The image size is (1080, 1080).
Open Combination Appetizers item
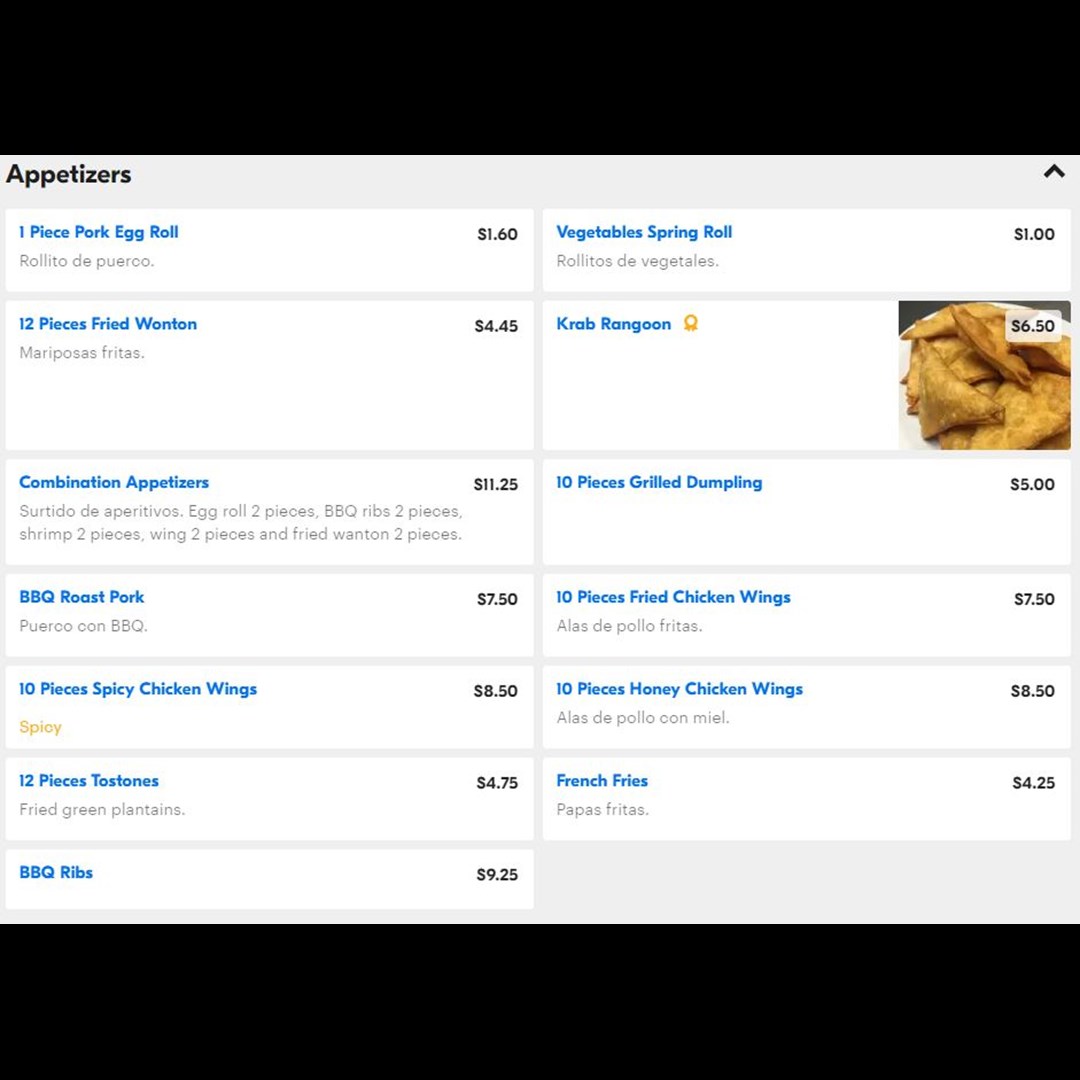(x=269, y=512)
